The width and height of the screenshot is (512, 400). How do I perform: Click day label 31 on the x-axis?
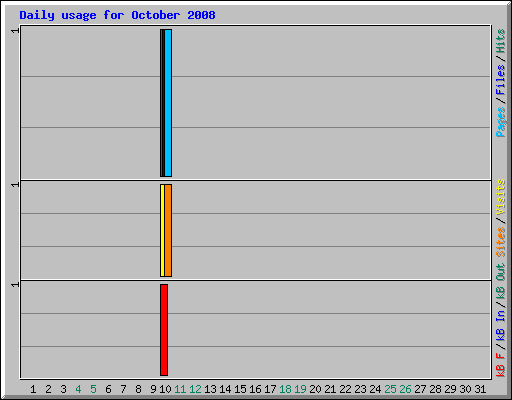pos(480,389)
